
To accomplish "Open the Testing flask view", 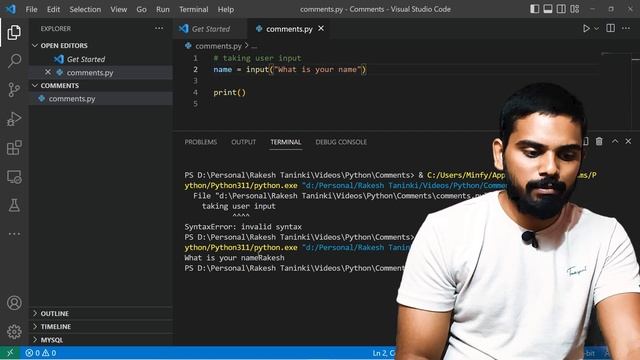I will point(14,205).
